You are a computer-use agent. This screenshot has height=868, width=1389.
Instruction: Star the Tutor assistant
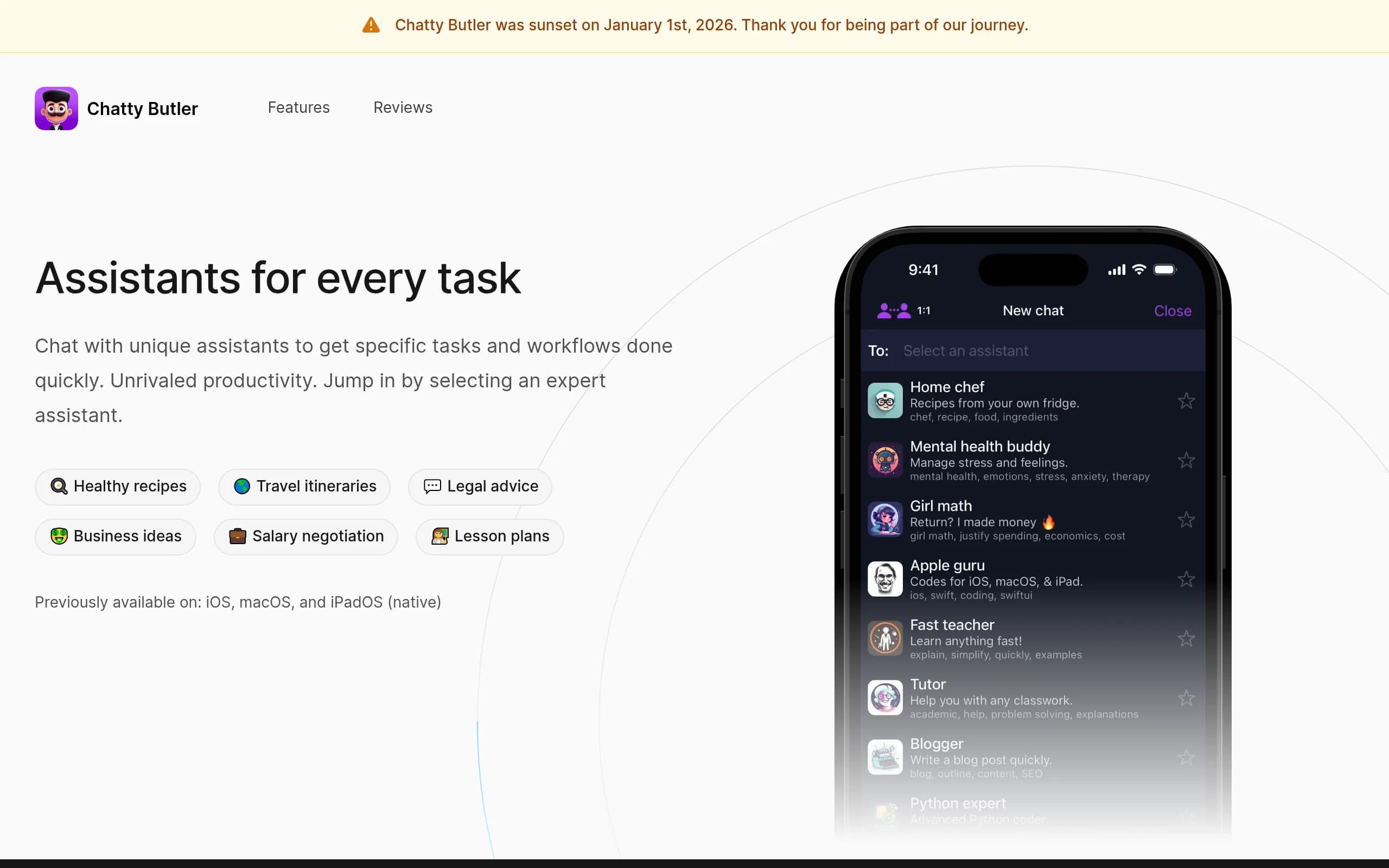coord(1186,698)
